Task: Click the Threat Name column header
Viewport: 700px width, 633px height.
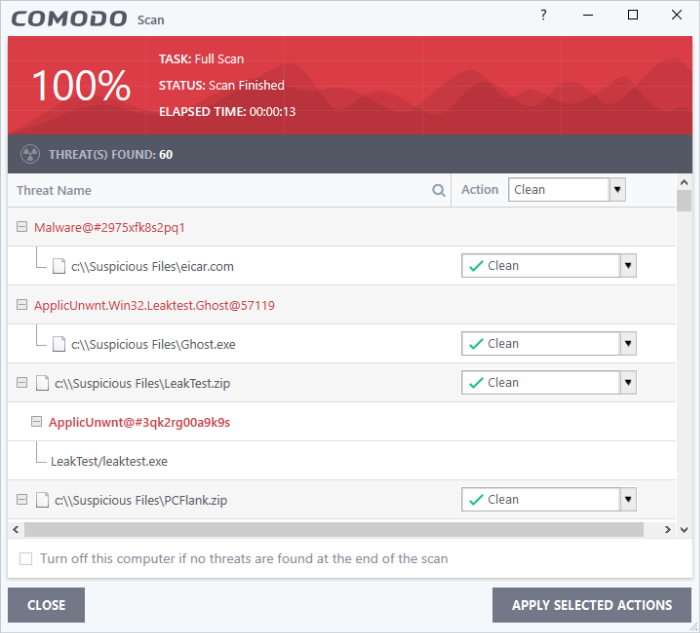Action: (54, 190)
